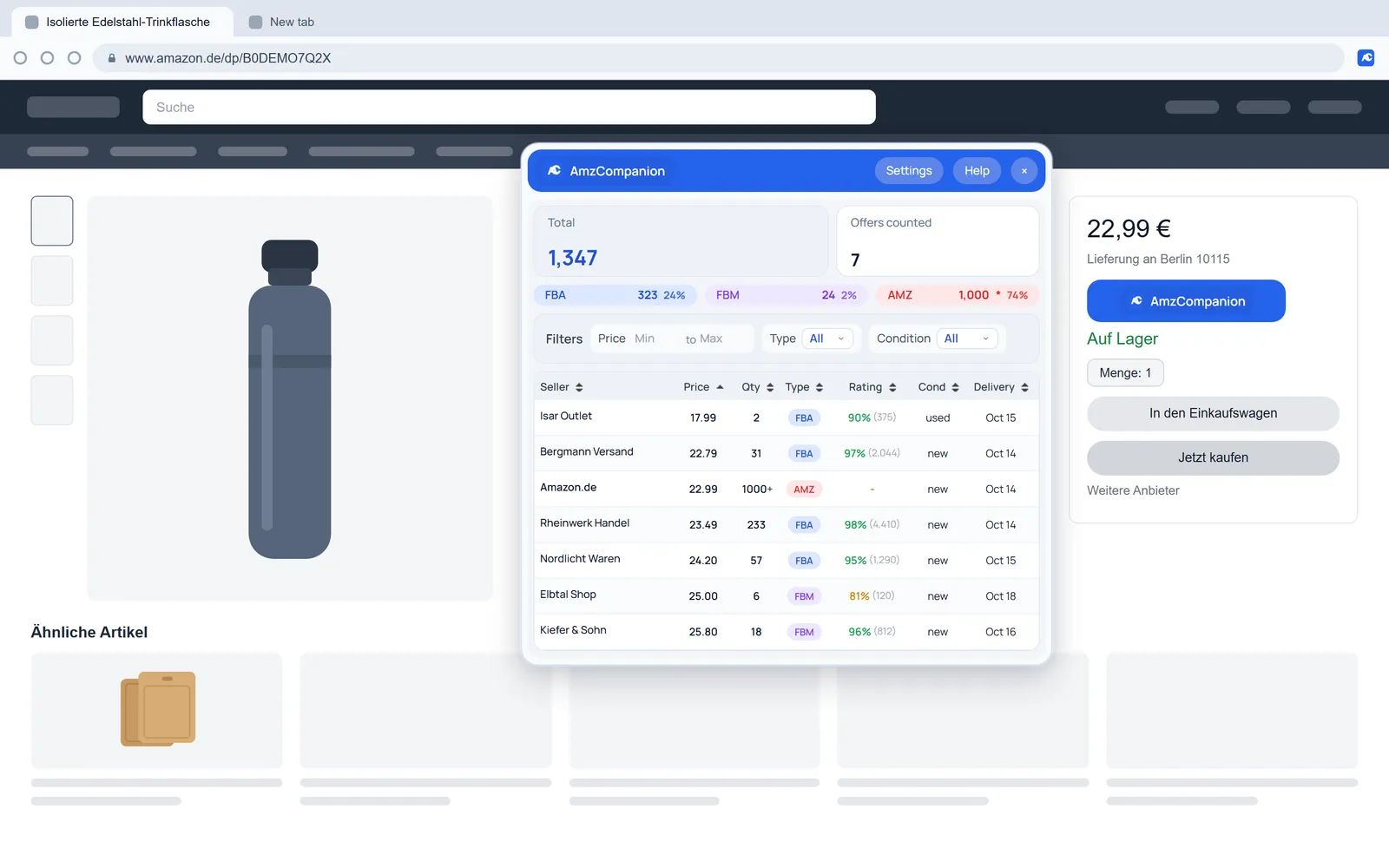The width and height of the screenshot is (1389, 868).
Task: Sort offers by Rating column arrows
Action: pos(892,387)
